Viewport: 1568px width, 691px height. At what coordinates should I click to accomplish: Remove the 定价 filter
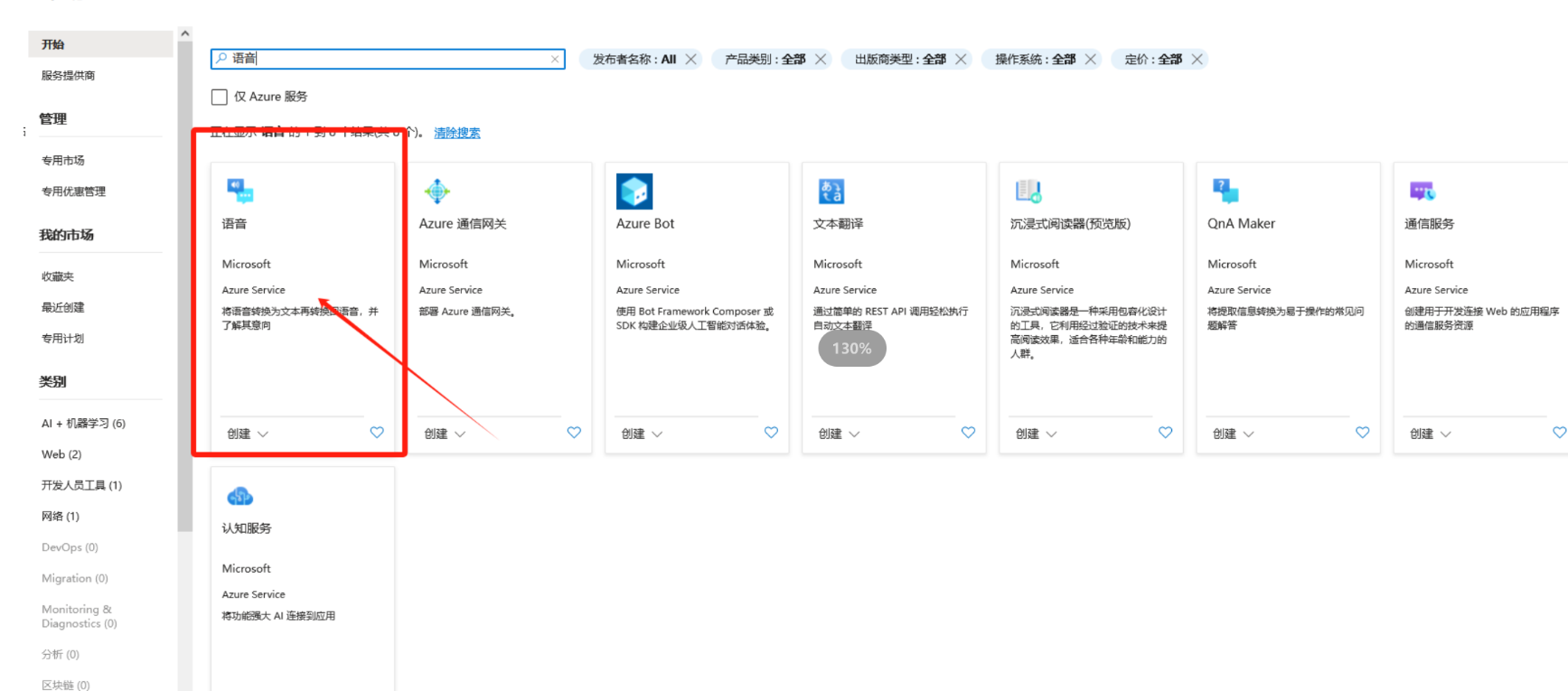(x=1197, y=59)
